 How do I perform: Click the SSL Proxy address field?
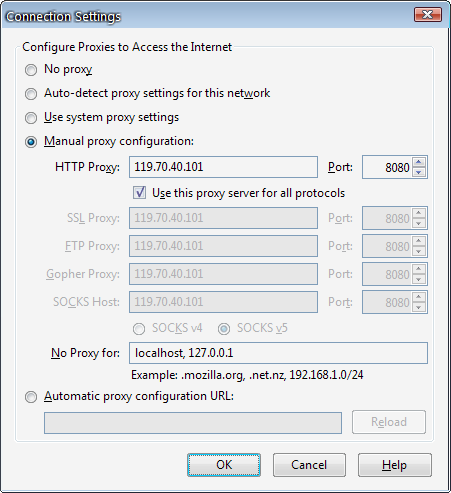point(223,218)
